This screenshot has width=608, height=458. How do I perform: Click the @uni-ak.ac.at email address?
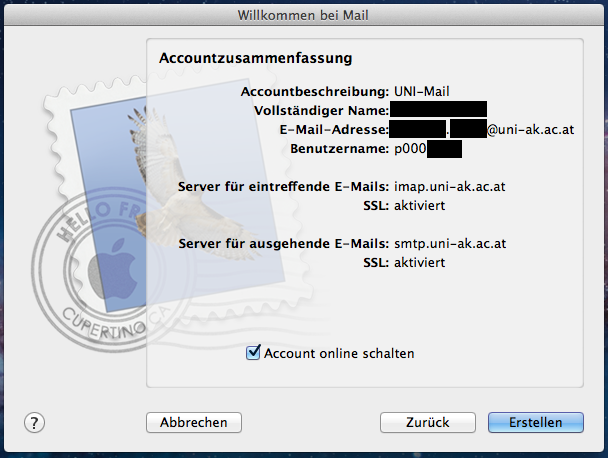(x=530, y=130)
